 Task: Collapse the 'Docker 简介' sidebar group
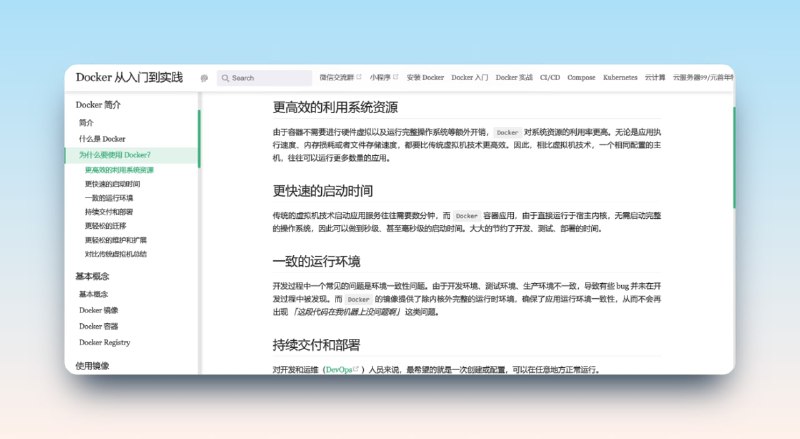(98, 105)
